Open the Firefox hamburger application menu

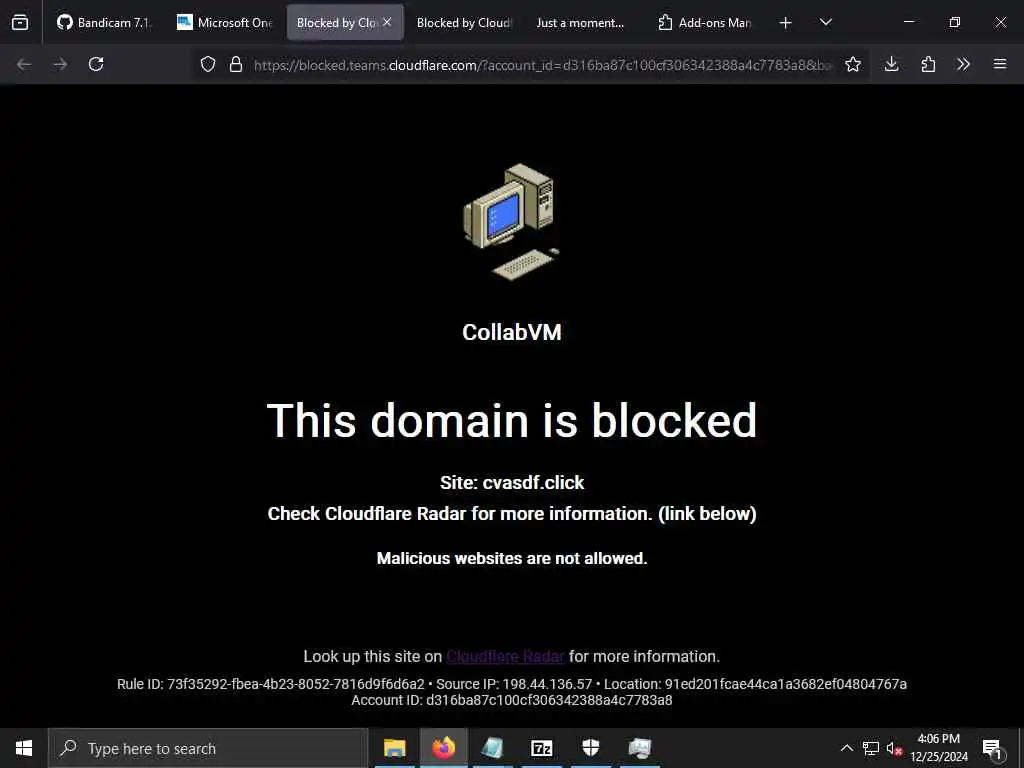[1000, 64]
